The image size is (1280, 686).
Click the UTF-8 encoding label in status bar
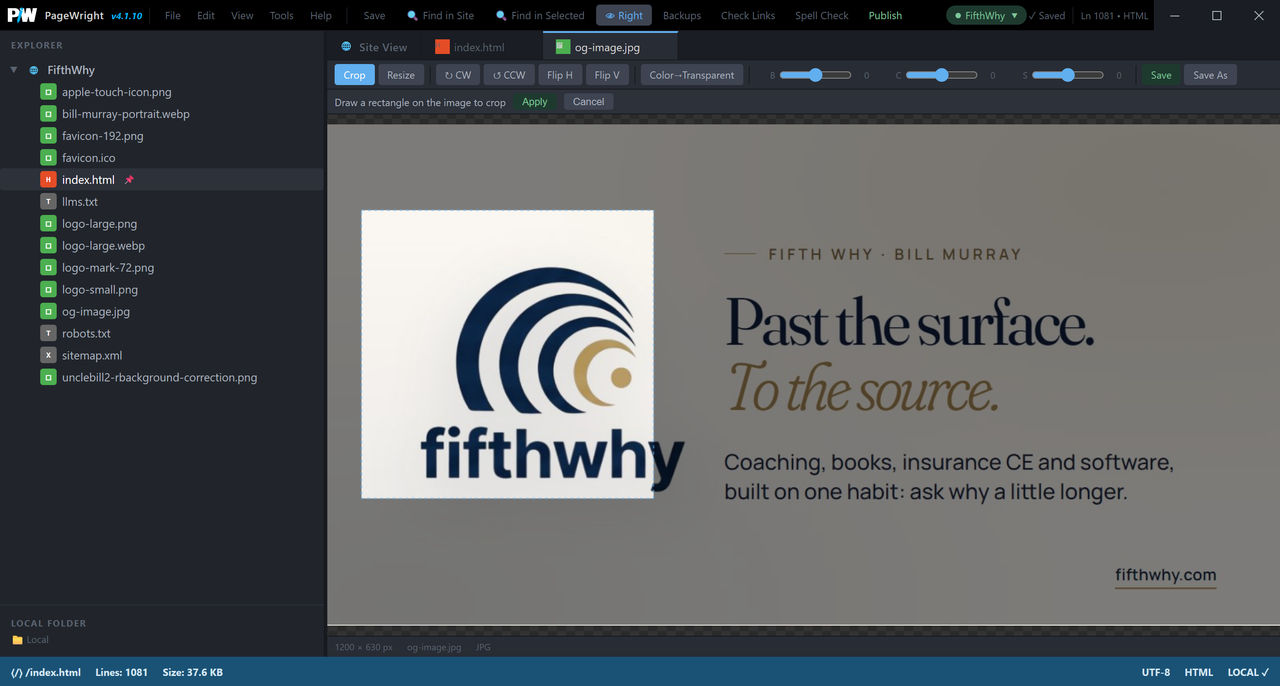[1155, 672]
